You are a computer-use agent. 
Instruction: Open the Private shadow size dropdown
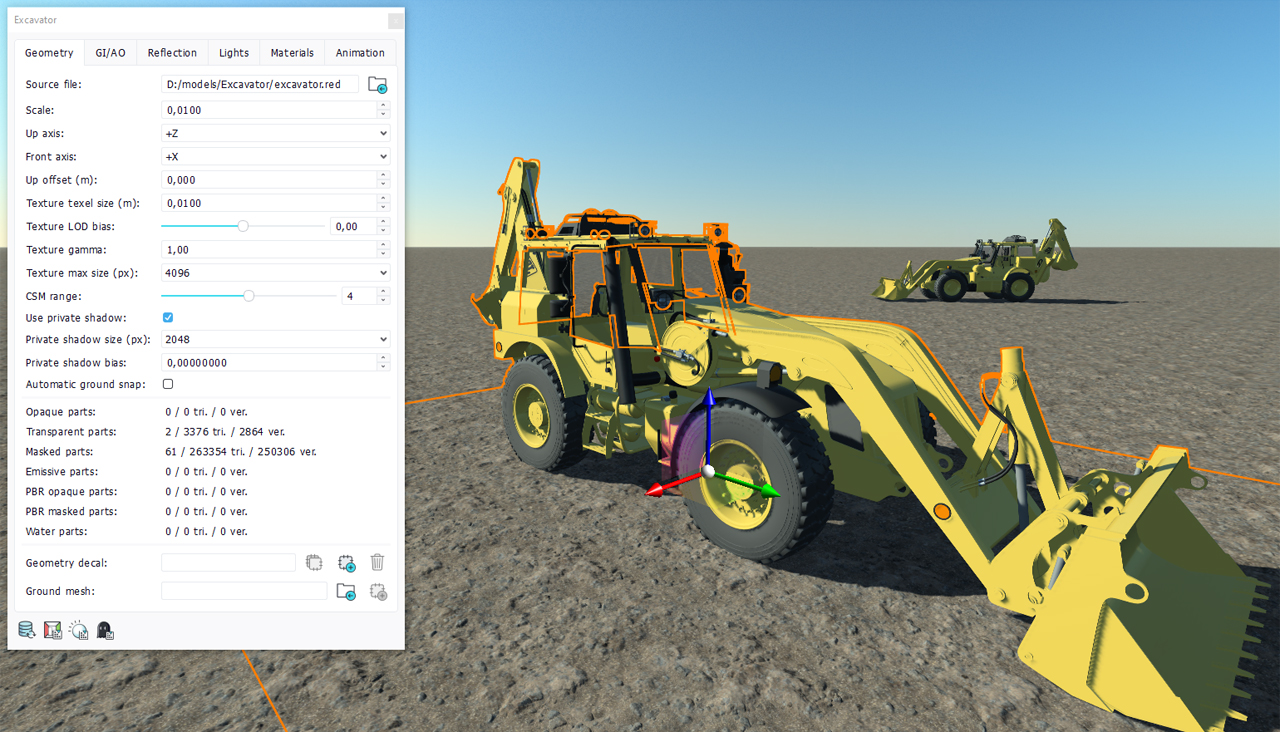tap(275, 340)
